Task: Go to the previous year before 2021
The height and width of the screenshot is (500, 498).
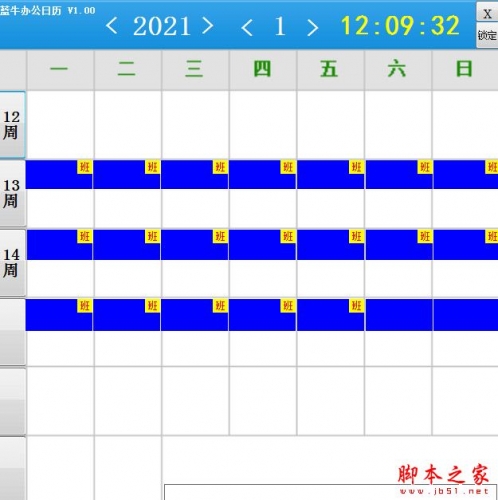Action: [112, 26]
